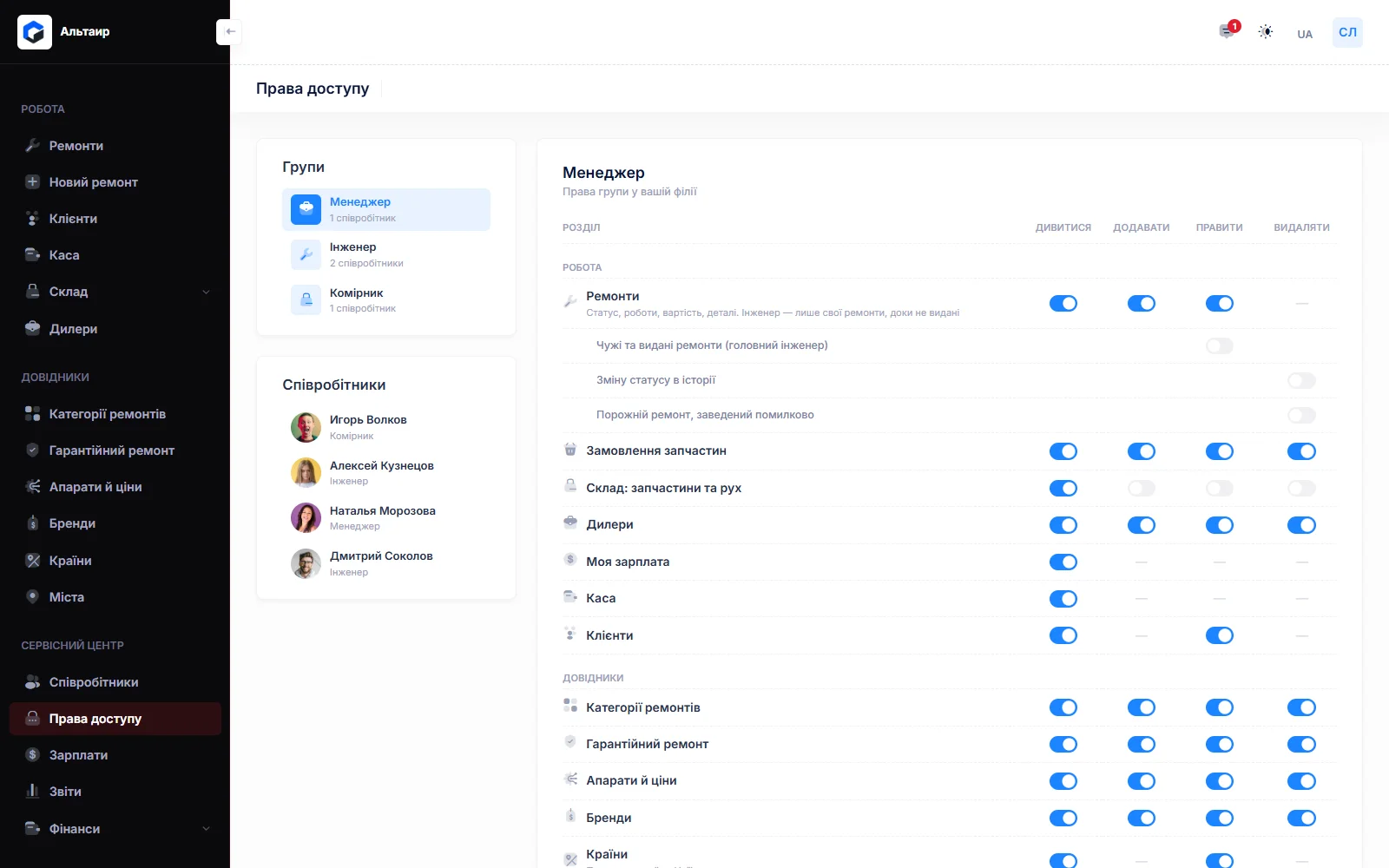The image size is (1389, 868).
Task: Click the Звіти chart icon
Action: [33, 792]
